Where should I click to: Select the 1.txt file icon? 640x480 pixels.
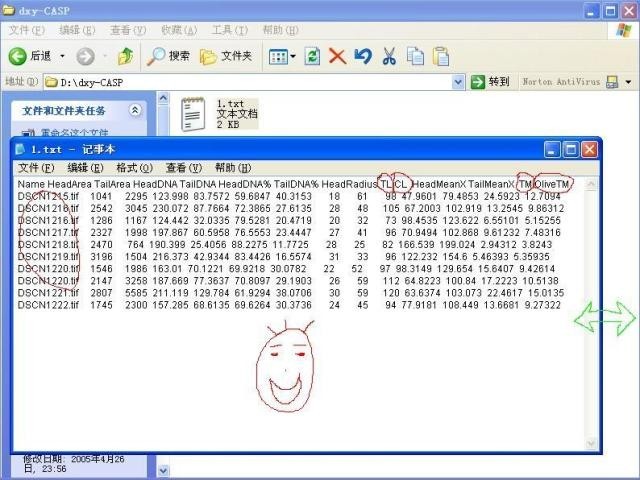click(x=194, y=113)
